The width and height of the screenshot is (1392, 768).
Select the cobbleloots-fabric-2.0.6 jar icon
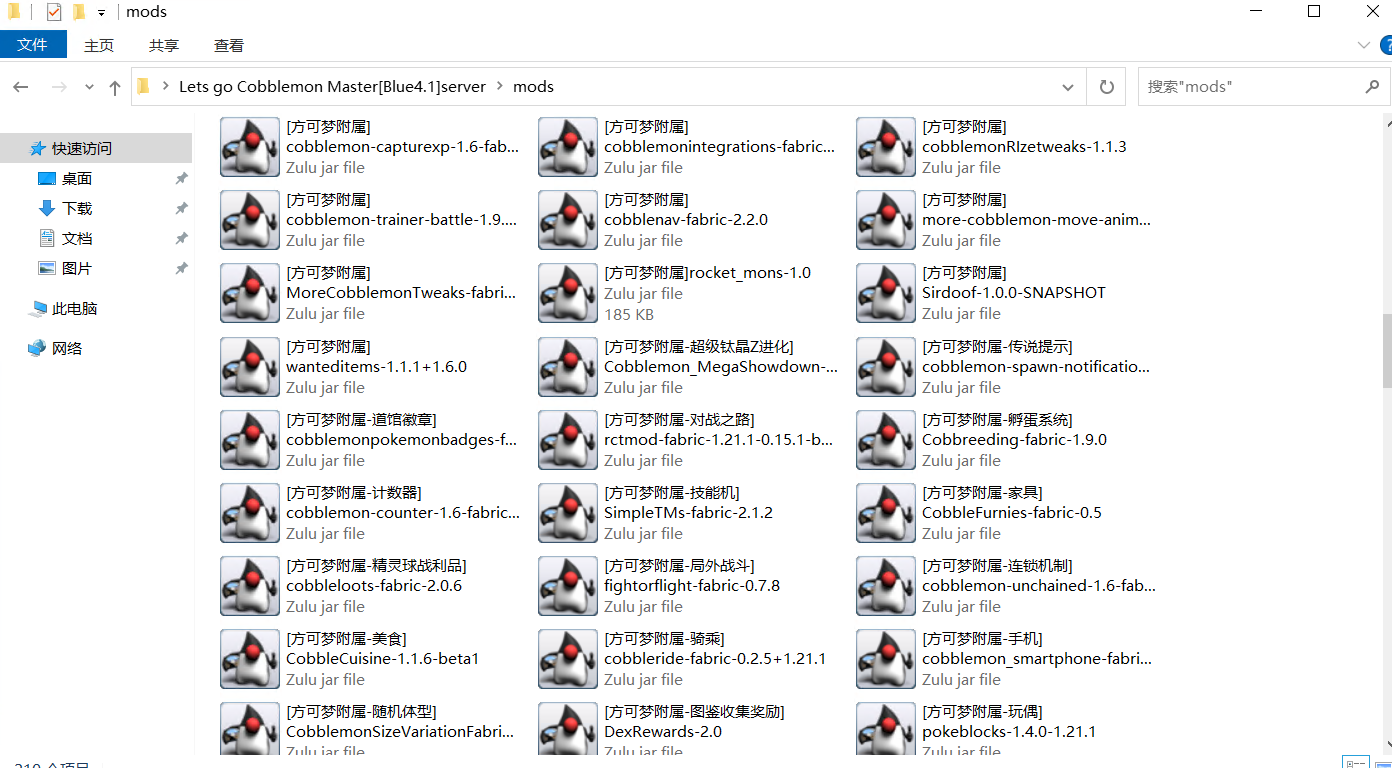tap(250, 586)
